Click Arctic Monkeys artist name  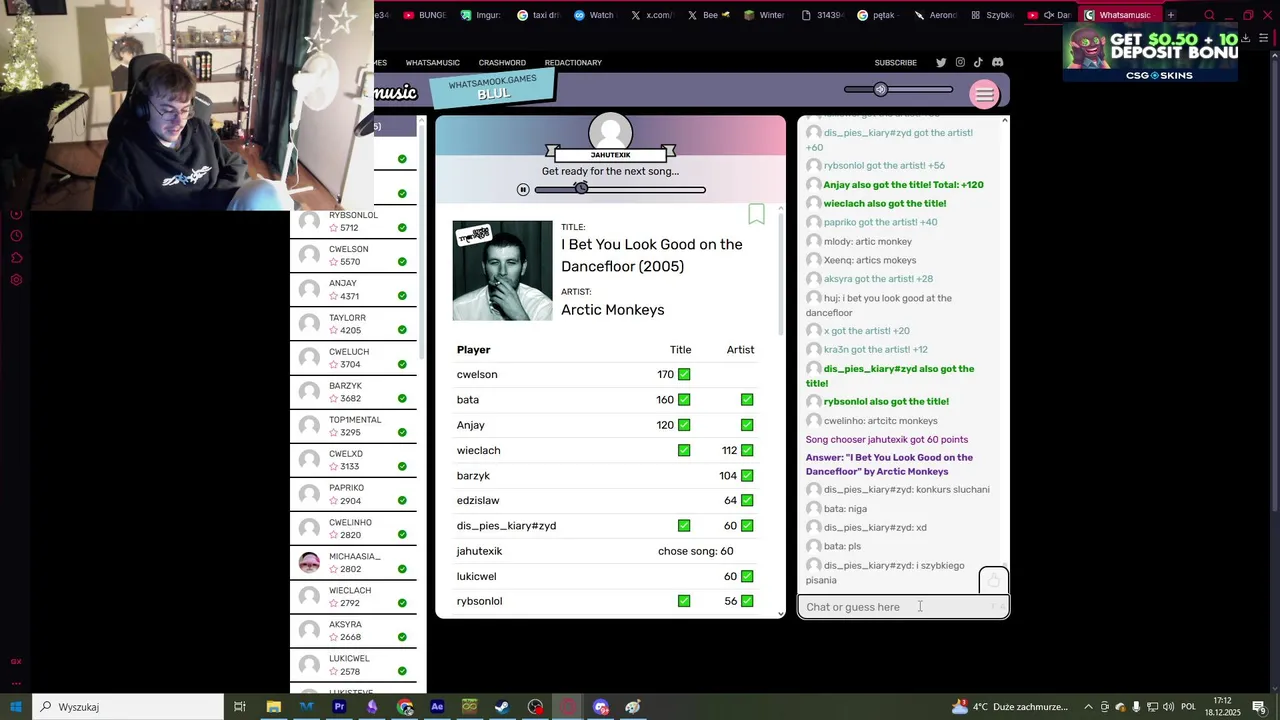[612, 310]
